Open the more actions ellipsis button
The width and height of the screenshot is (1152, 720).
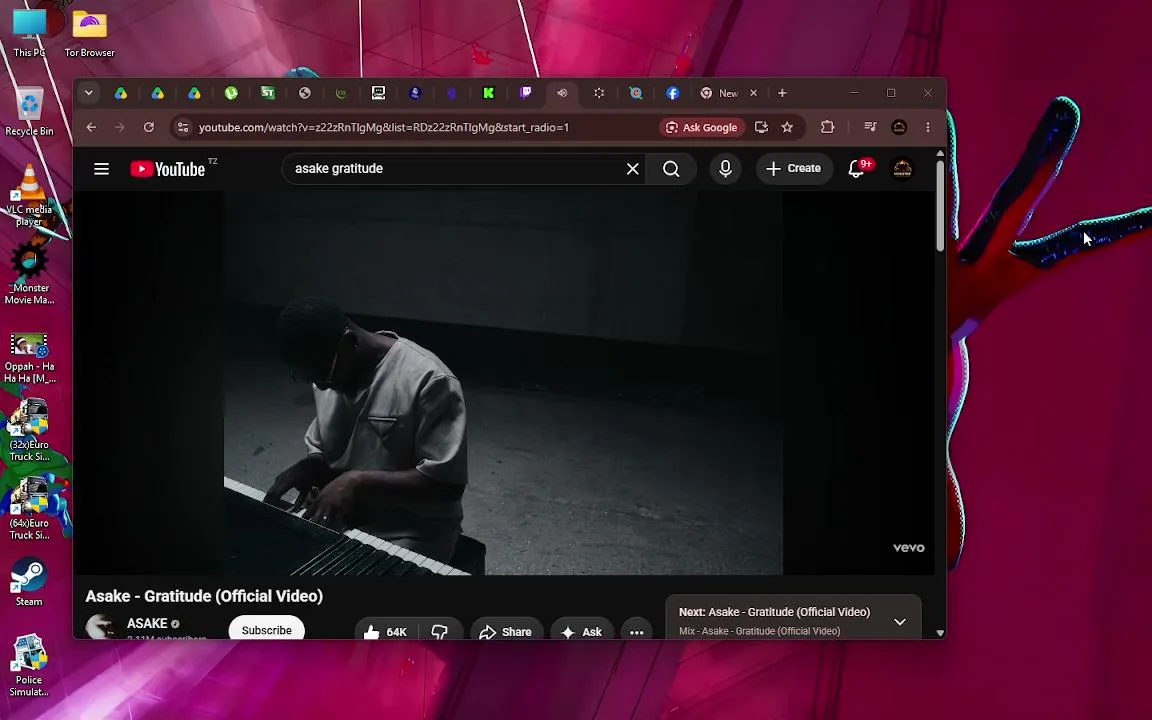[x=636, y=632]
